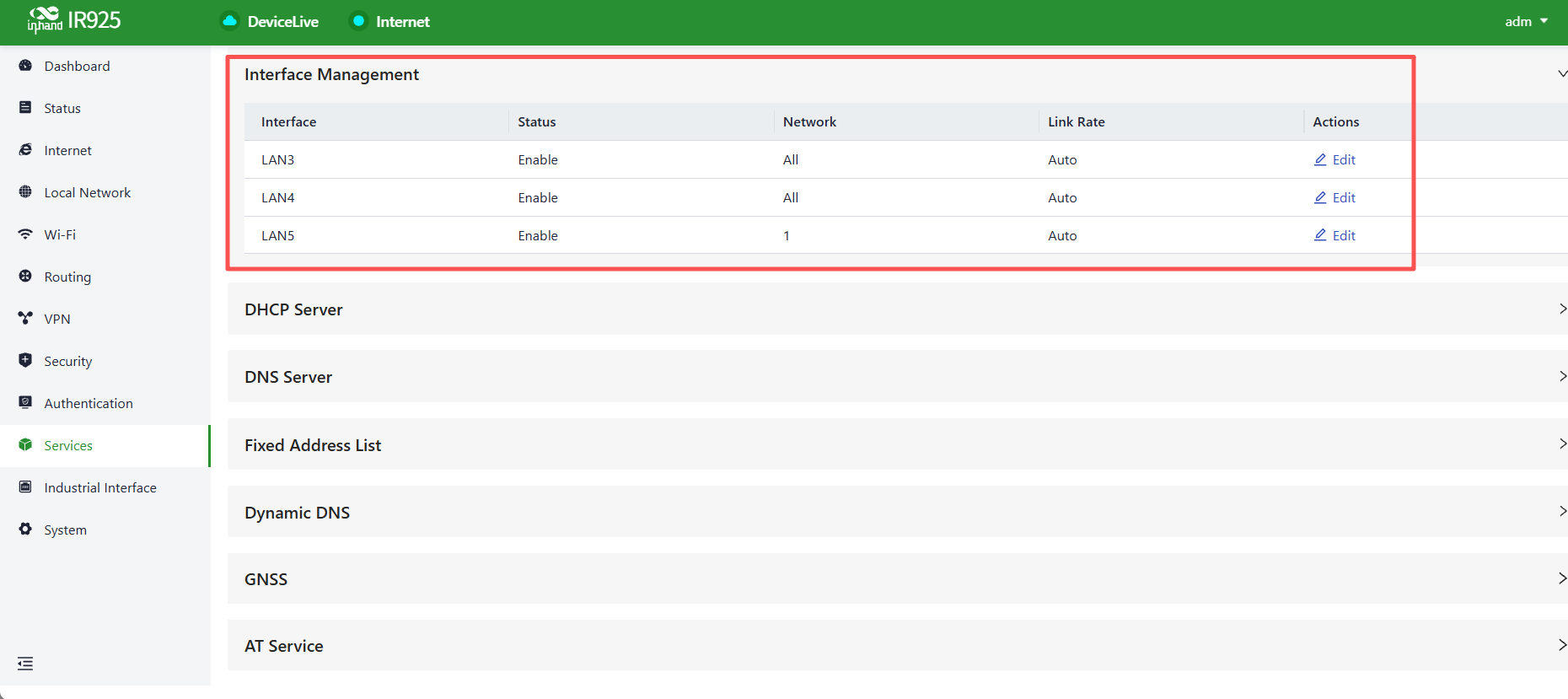Click the Industrial Interface icon
1568x699 pixels.
[25, 487]
